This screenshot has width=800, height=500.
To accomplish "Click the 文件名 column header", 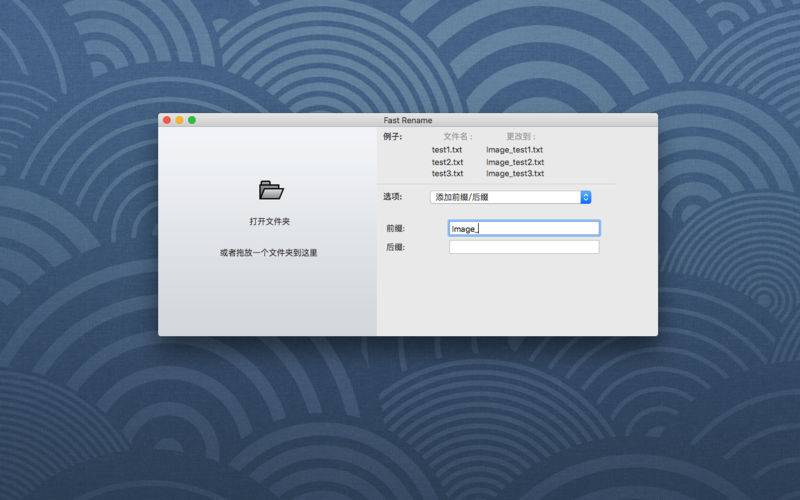I will pos(458,136).
